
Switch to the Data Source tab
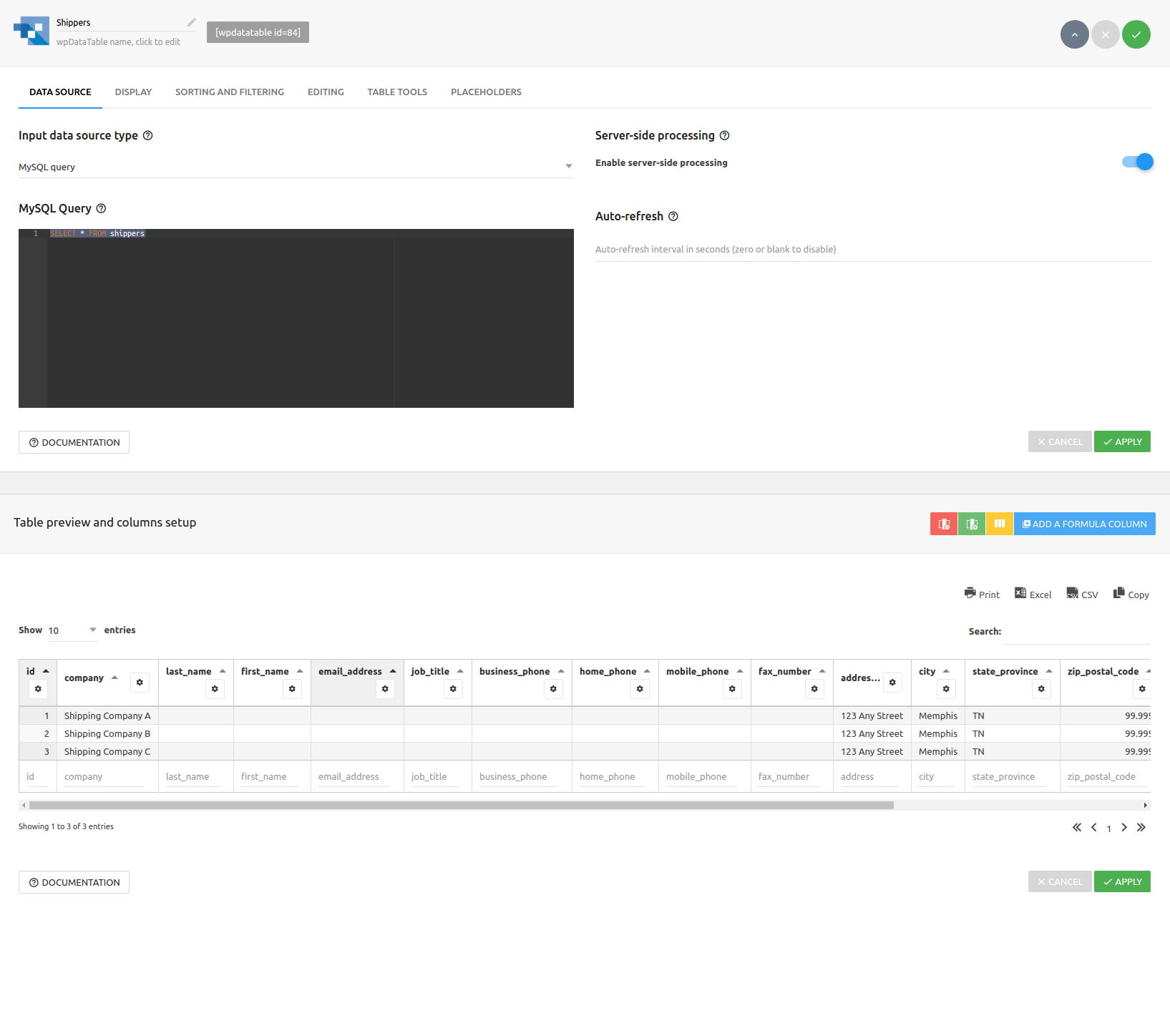coord(60,92)
